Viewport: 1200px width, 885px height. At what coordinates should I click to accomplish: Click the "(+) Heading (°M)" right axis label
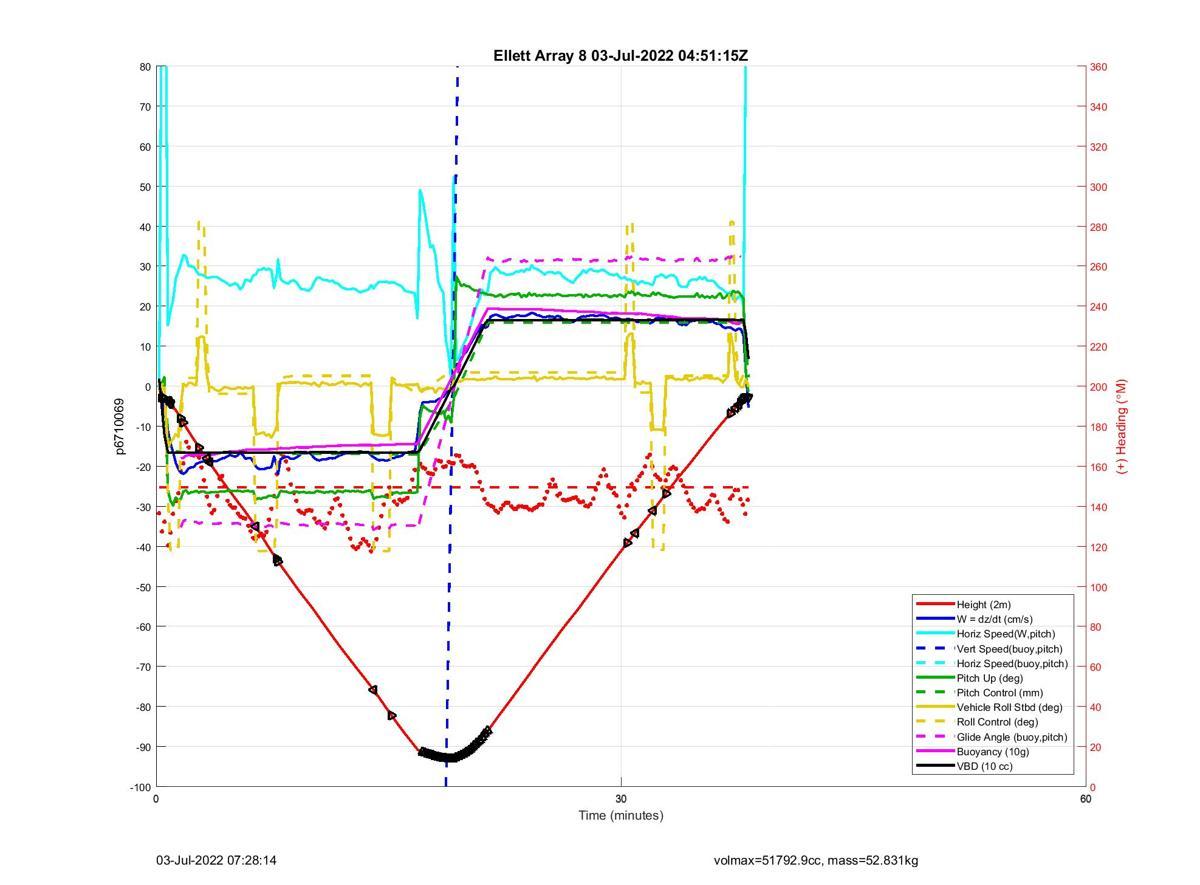coord(1121,426)
